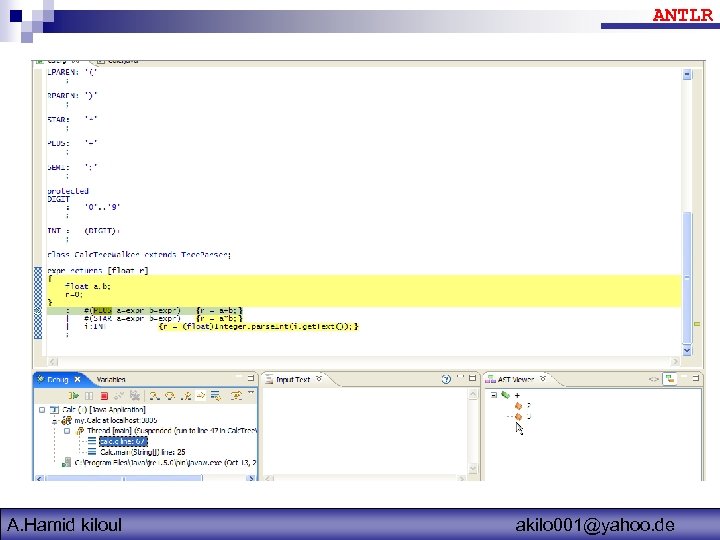
Task: Close the AST Viewer view
Action: [543, 378]
